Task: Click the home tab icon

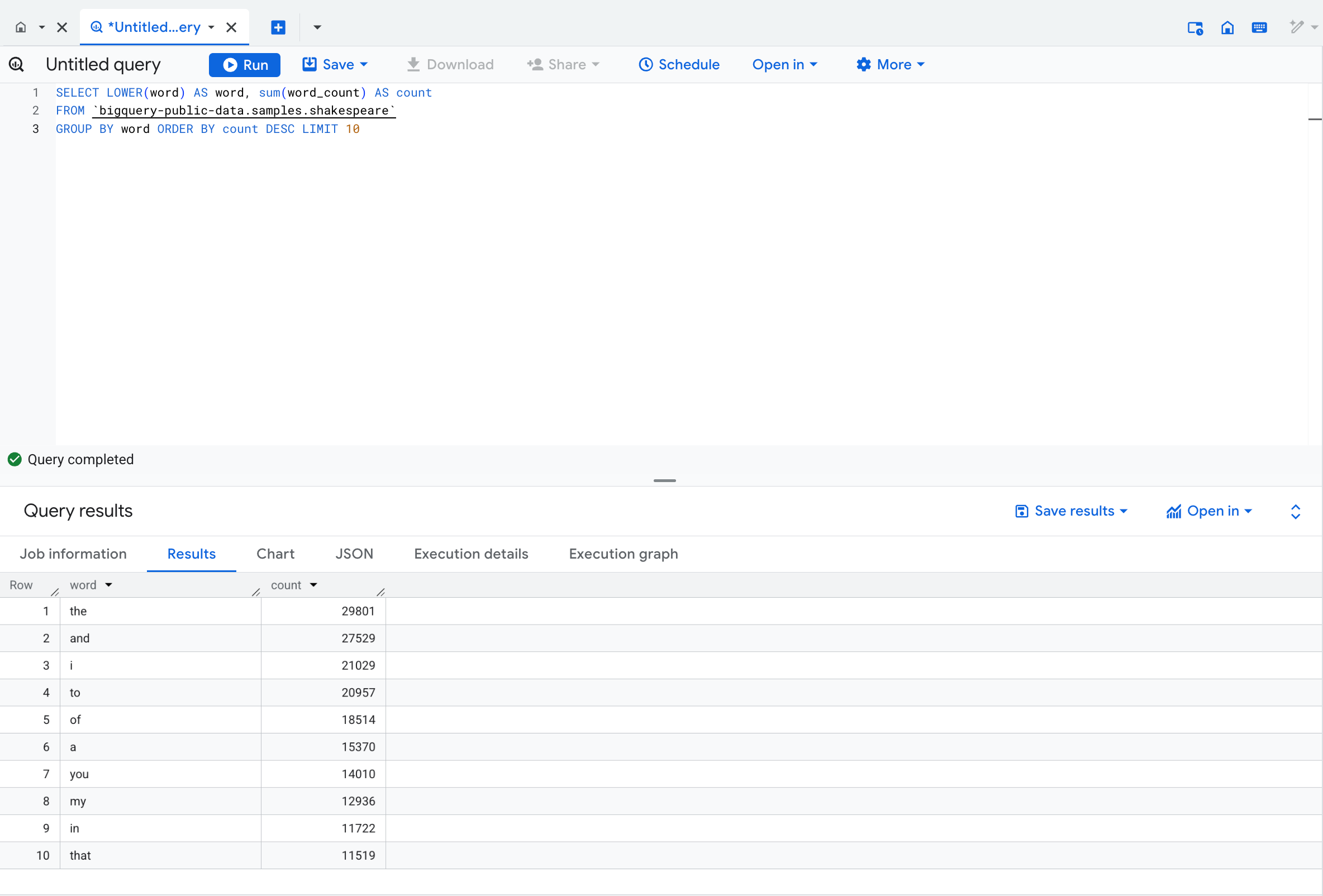Action: (x=21, y=27)
